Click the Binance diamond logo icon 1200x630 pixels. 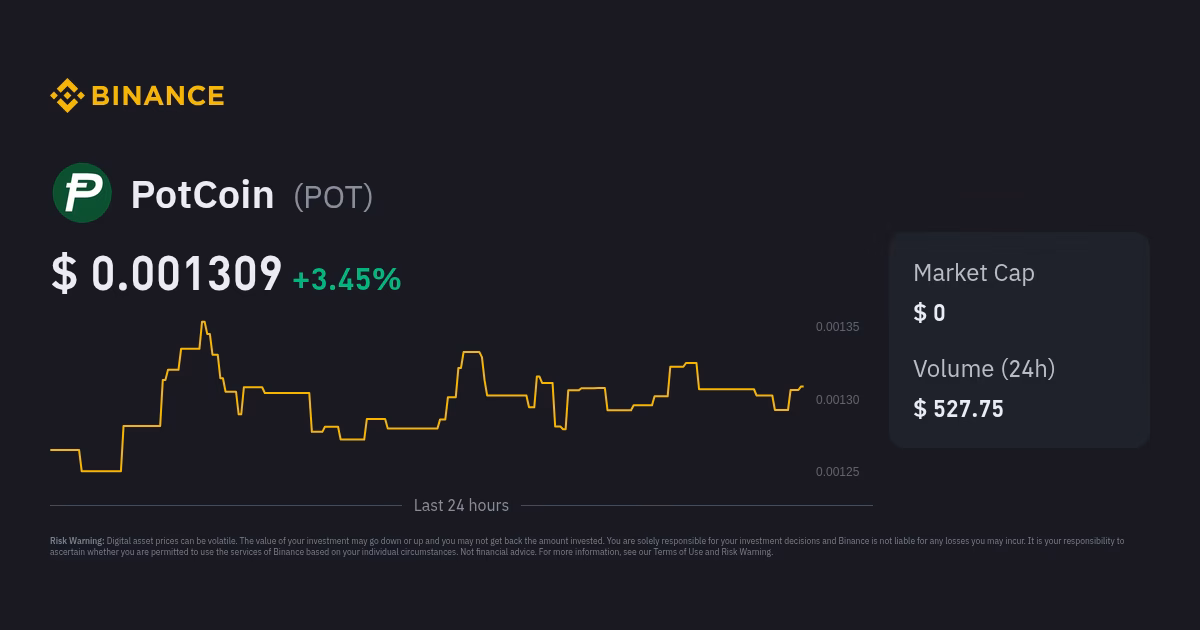(66, 95)
